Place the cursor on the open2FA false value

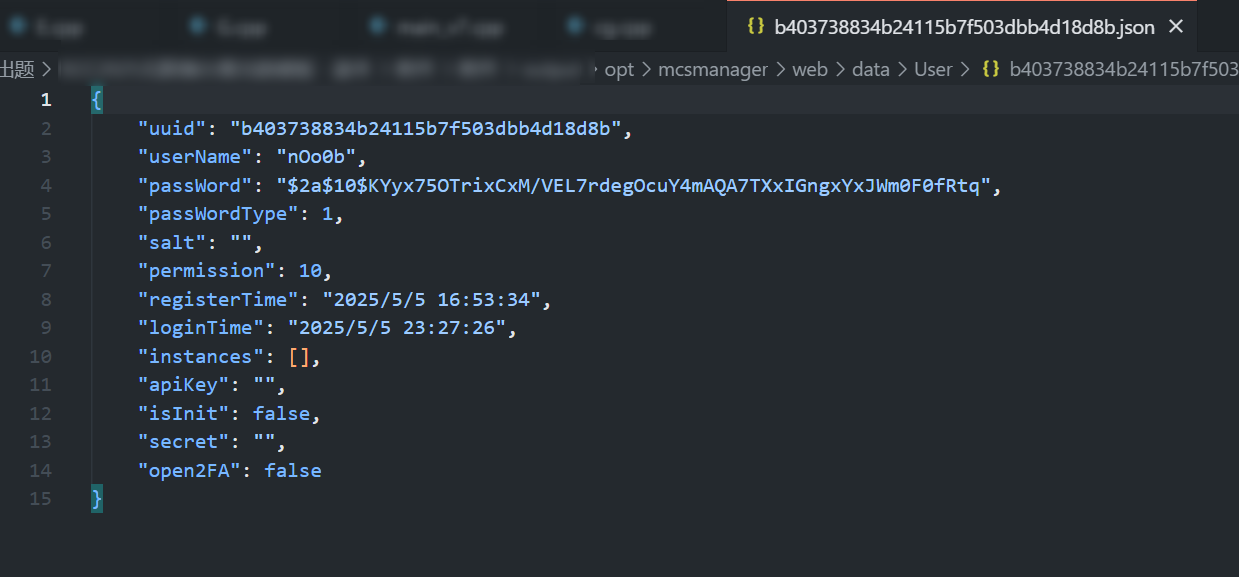[293, 470]
